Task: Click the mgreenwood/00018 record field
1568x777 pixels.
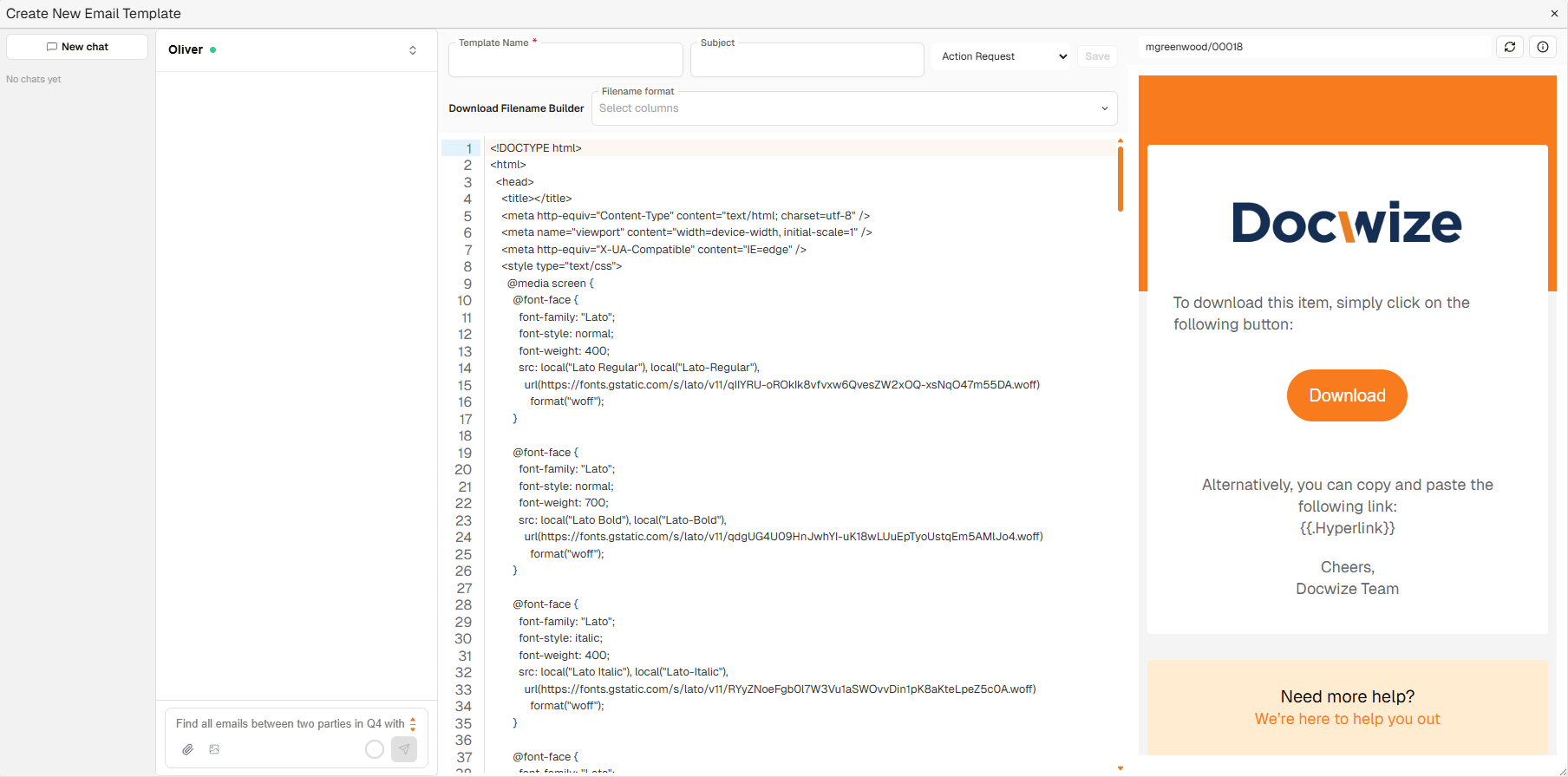Action: [1315, 47]
